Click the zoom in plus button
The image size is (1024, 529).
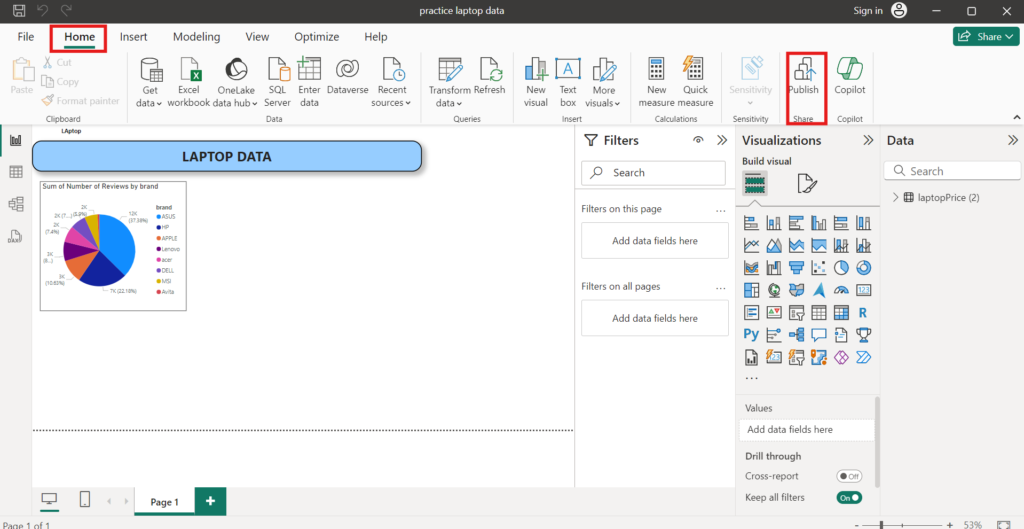pos(950,524)
